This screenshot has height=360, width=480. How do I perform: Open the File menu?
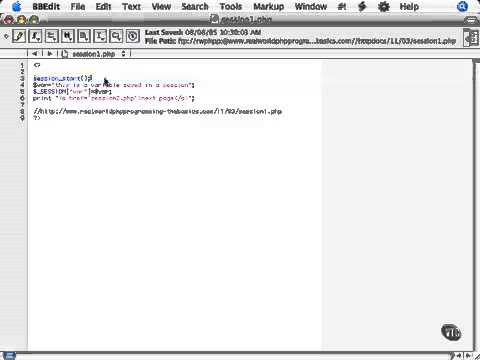tap(78, 6)
